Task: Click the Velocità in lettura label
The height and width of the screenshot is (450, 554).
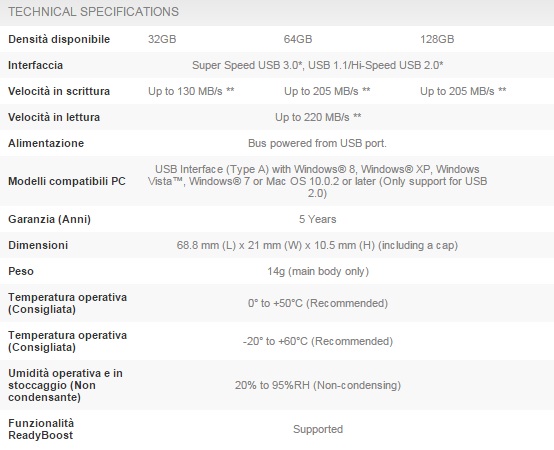Action: (x=54, y=117)
